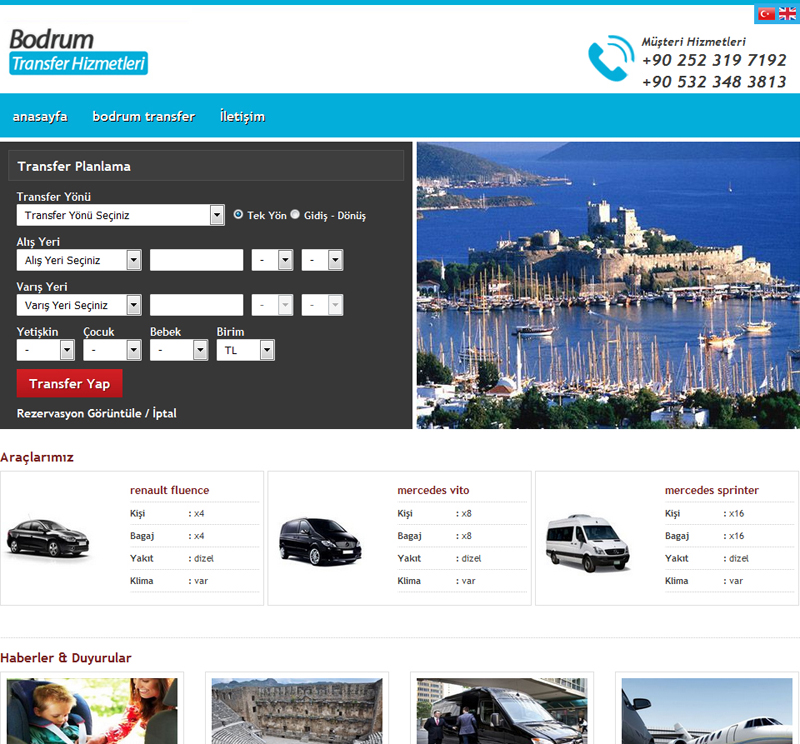Open news thumbnail showing private jet
The width and height of the screenshot is (800, 744).
coord(707,710)
